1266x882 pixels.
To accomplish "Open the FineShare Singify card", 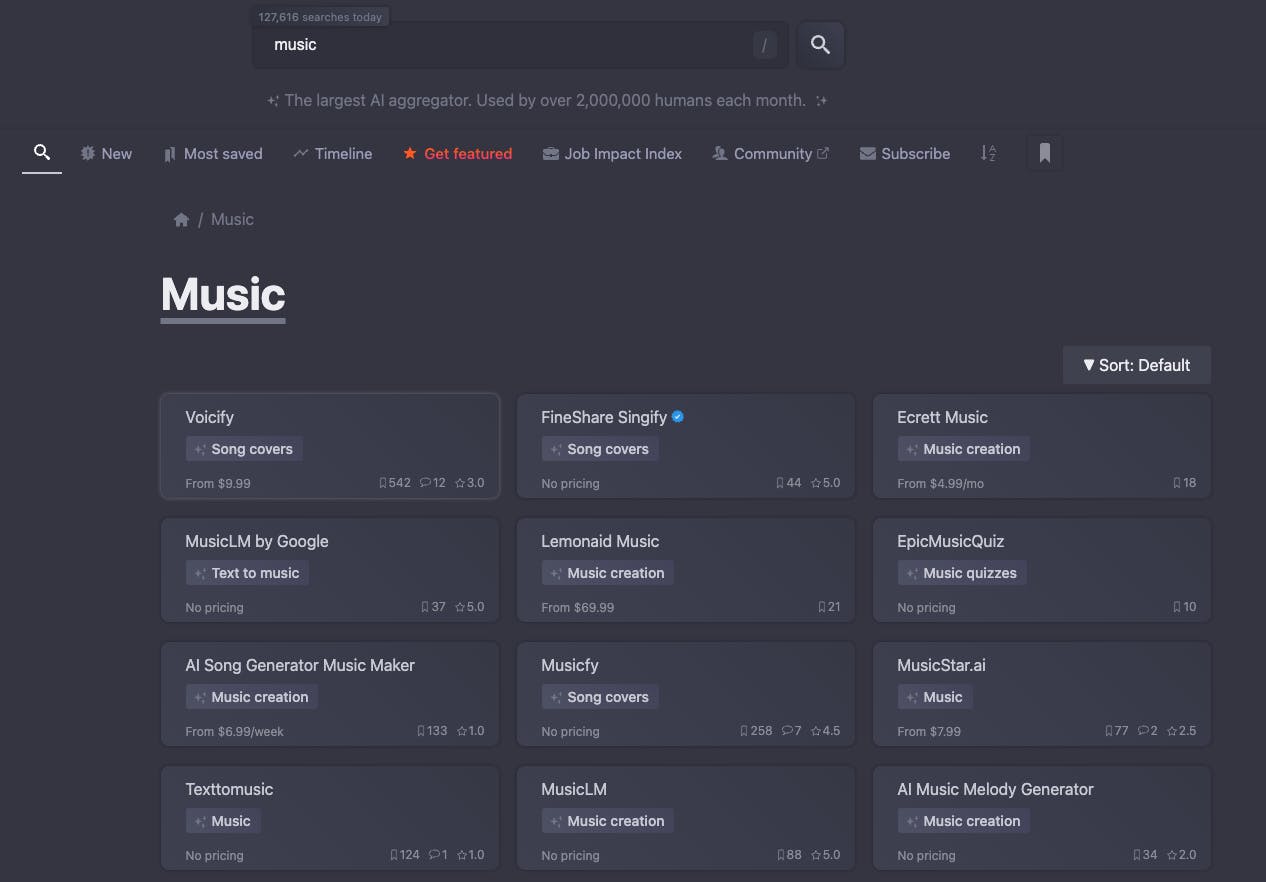I will pyautogui.click(x=686, y=446).
